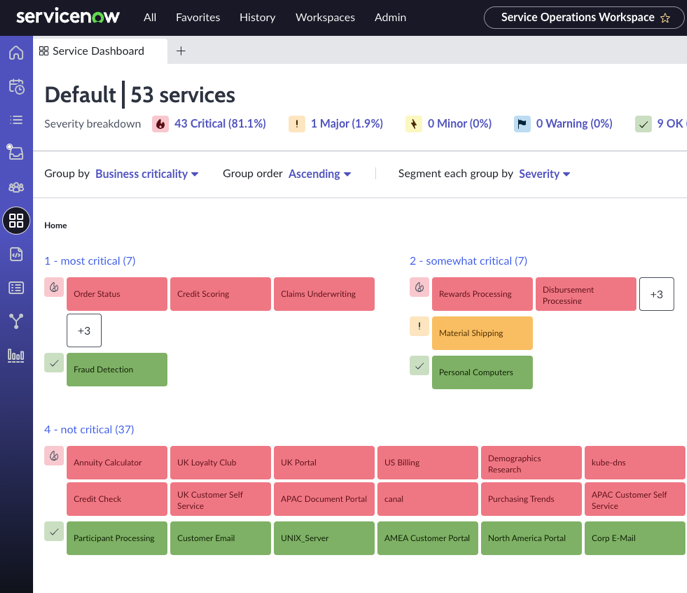Open the UNIX_Server service tile
687x593 pixels.
coord(324,538)
